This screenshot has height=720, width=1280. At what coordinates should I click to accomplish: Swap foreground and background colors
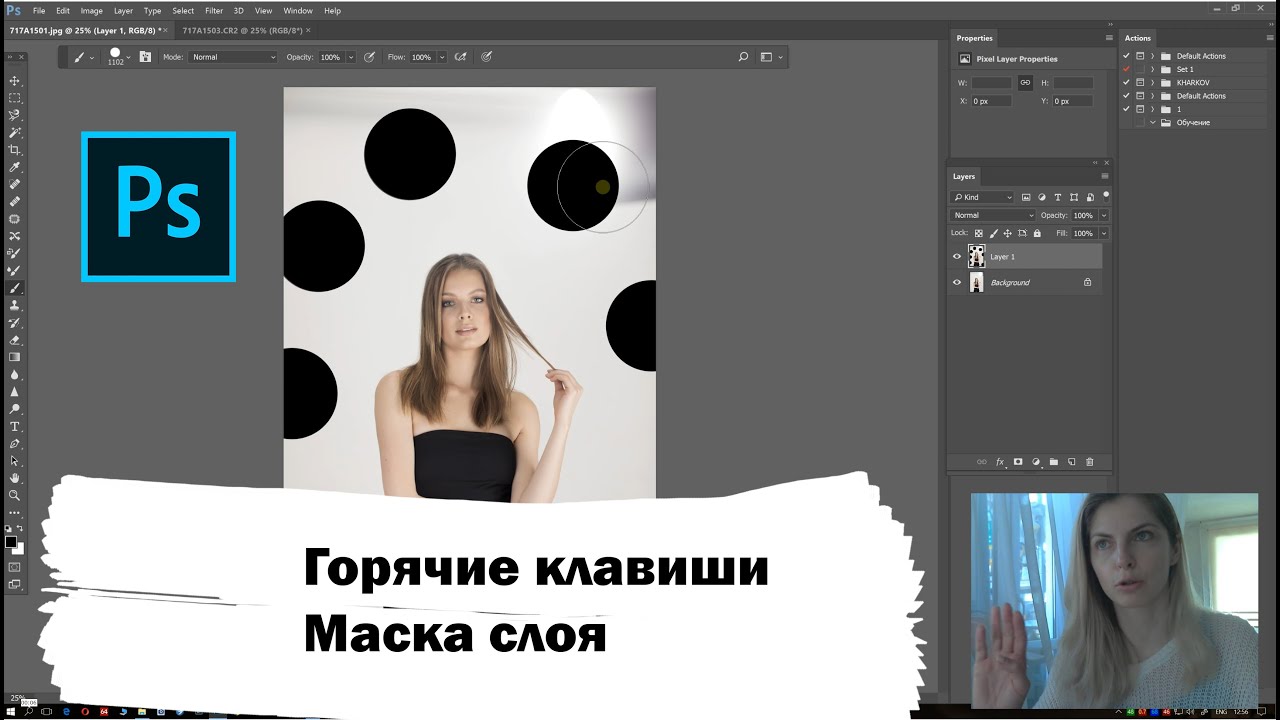pos(21,529)
